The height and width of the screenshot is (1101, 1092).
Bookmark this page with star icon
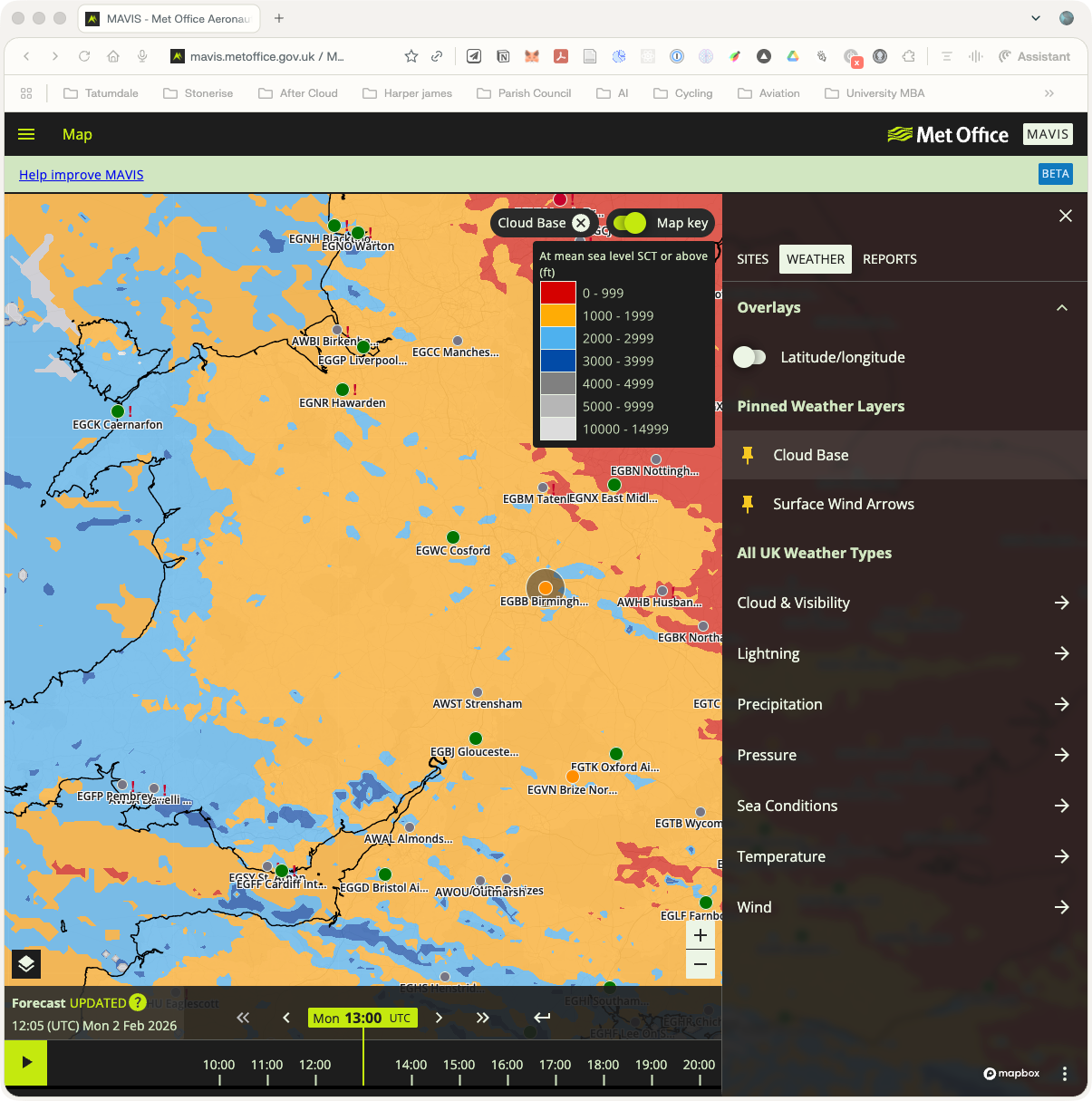[411, 56]
